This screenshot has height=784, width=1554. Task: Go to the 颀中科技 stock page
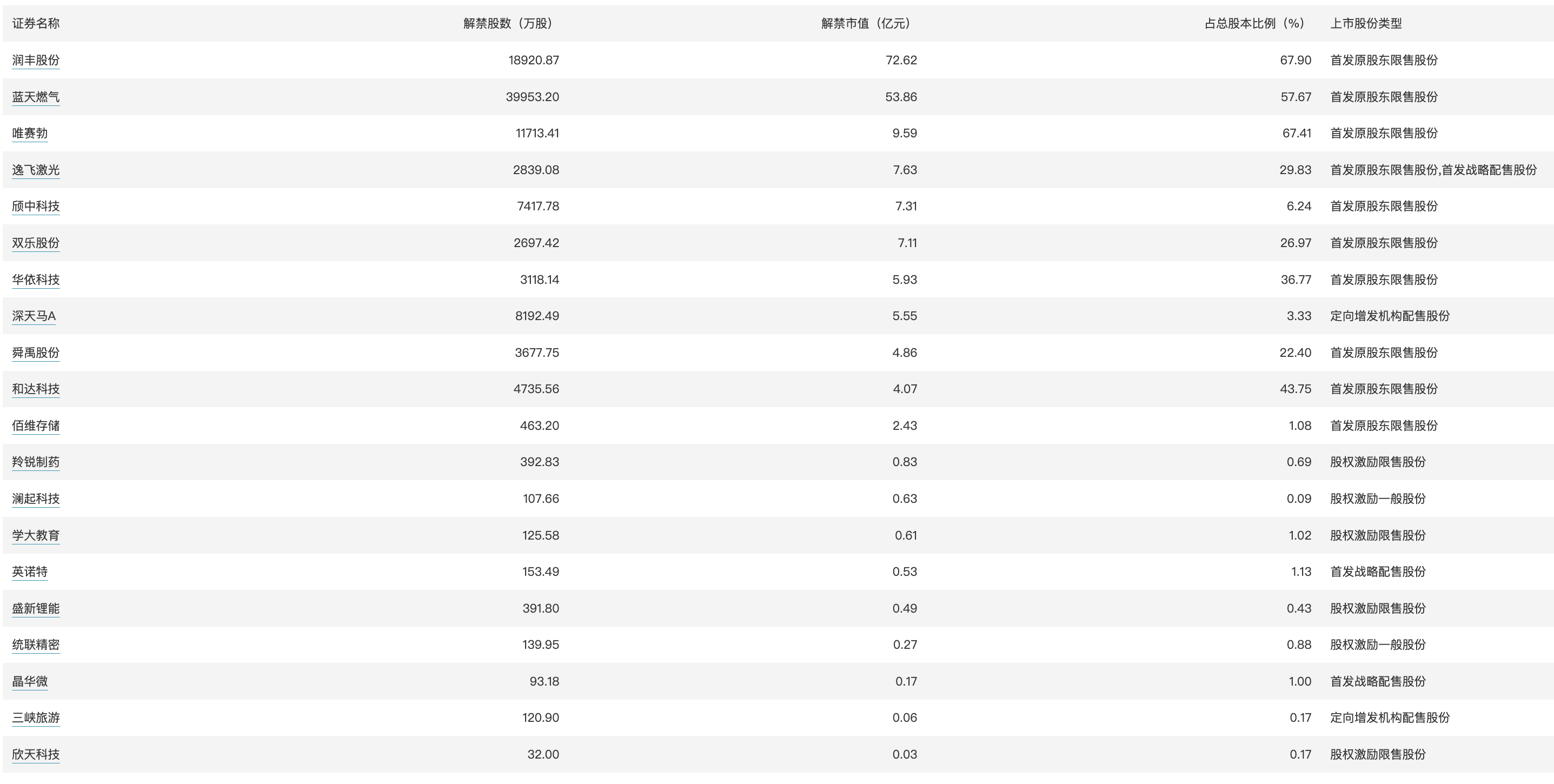[x=36, y=206]
